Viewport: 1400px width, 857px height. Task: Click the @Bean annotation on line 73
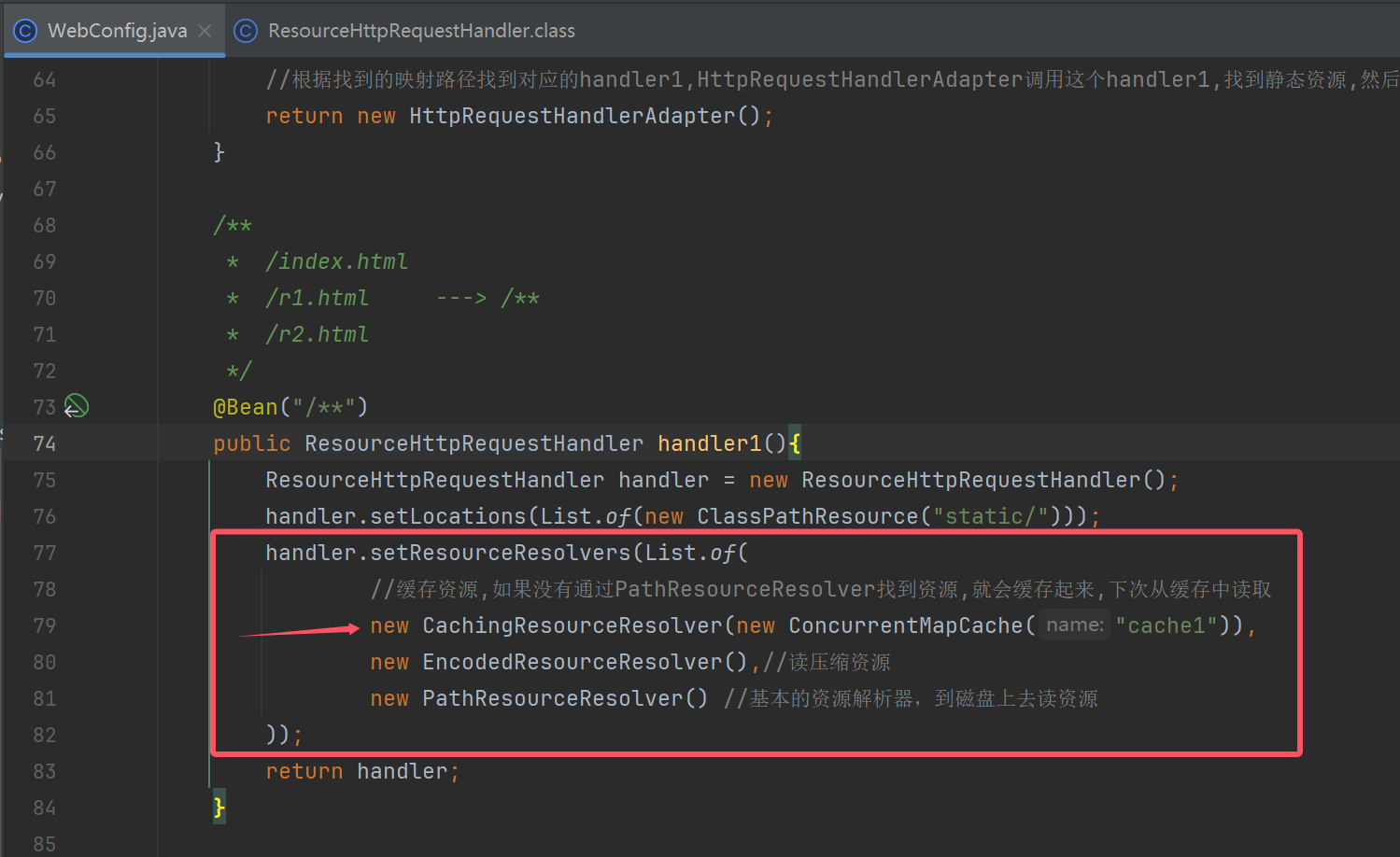click(x=246, y=407)
